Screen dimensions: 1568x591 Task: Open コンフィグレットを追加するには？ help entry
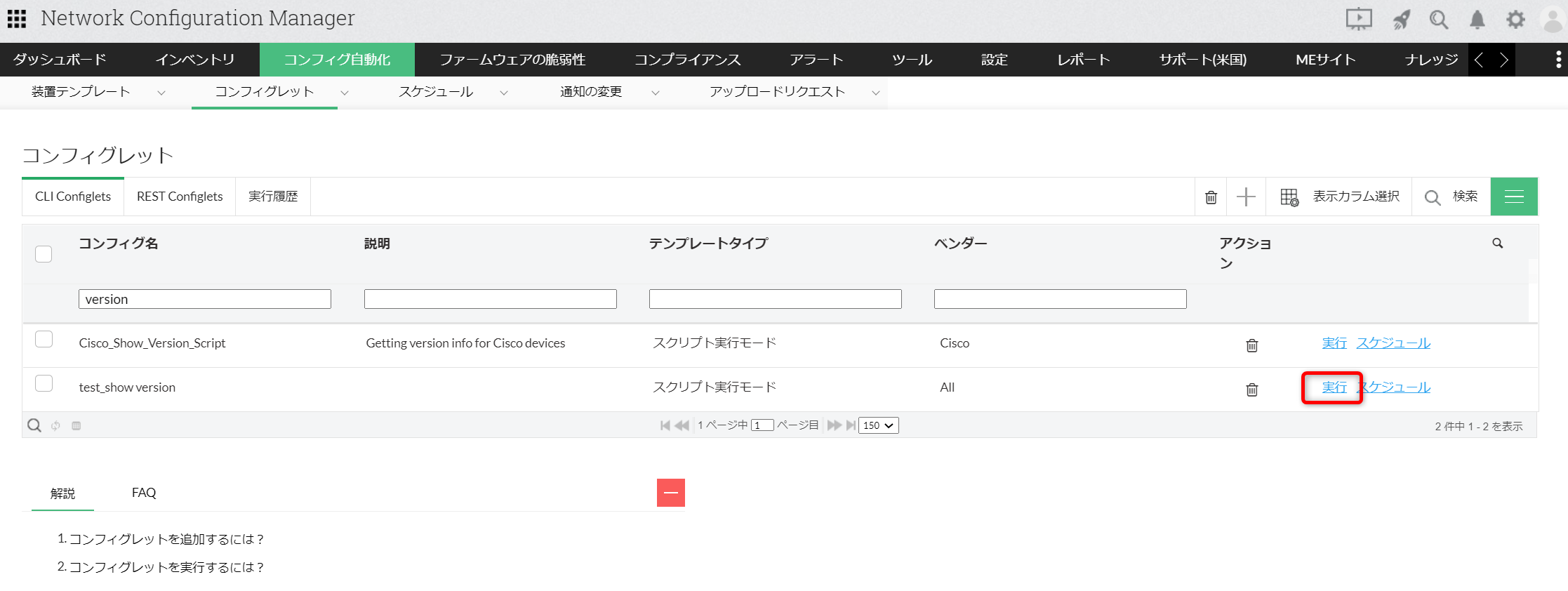tap(166, 539)
